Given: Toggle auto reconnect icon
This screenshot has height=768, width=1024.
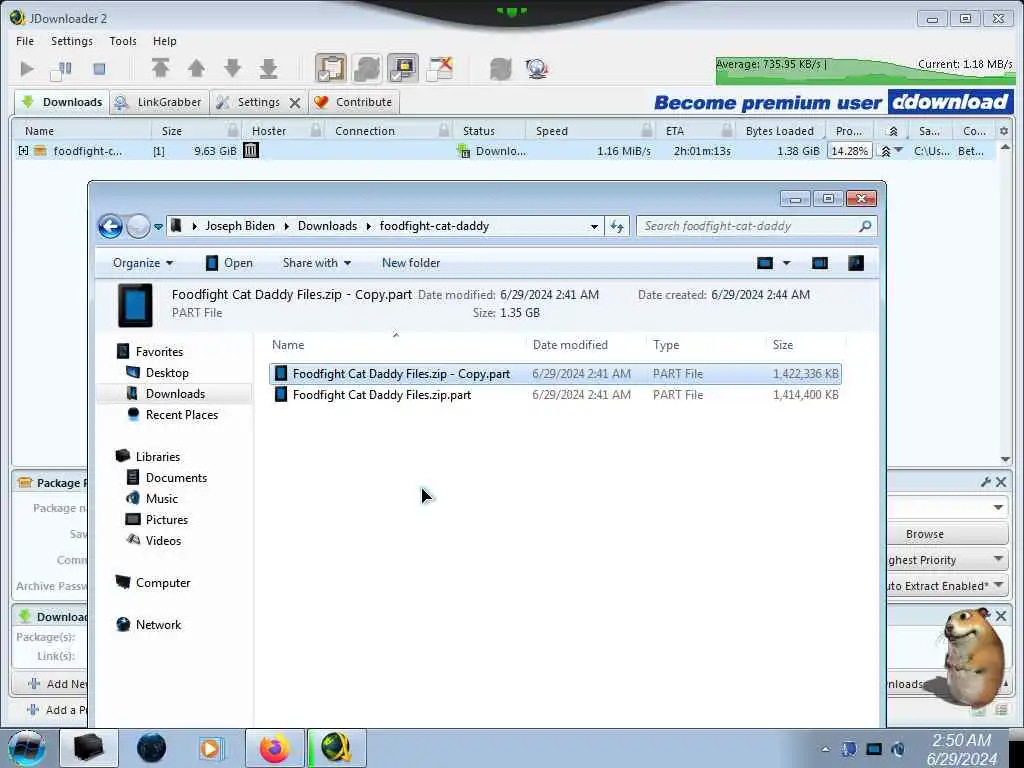Looking at the screenshot, I should click(x=367, y=68).
